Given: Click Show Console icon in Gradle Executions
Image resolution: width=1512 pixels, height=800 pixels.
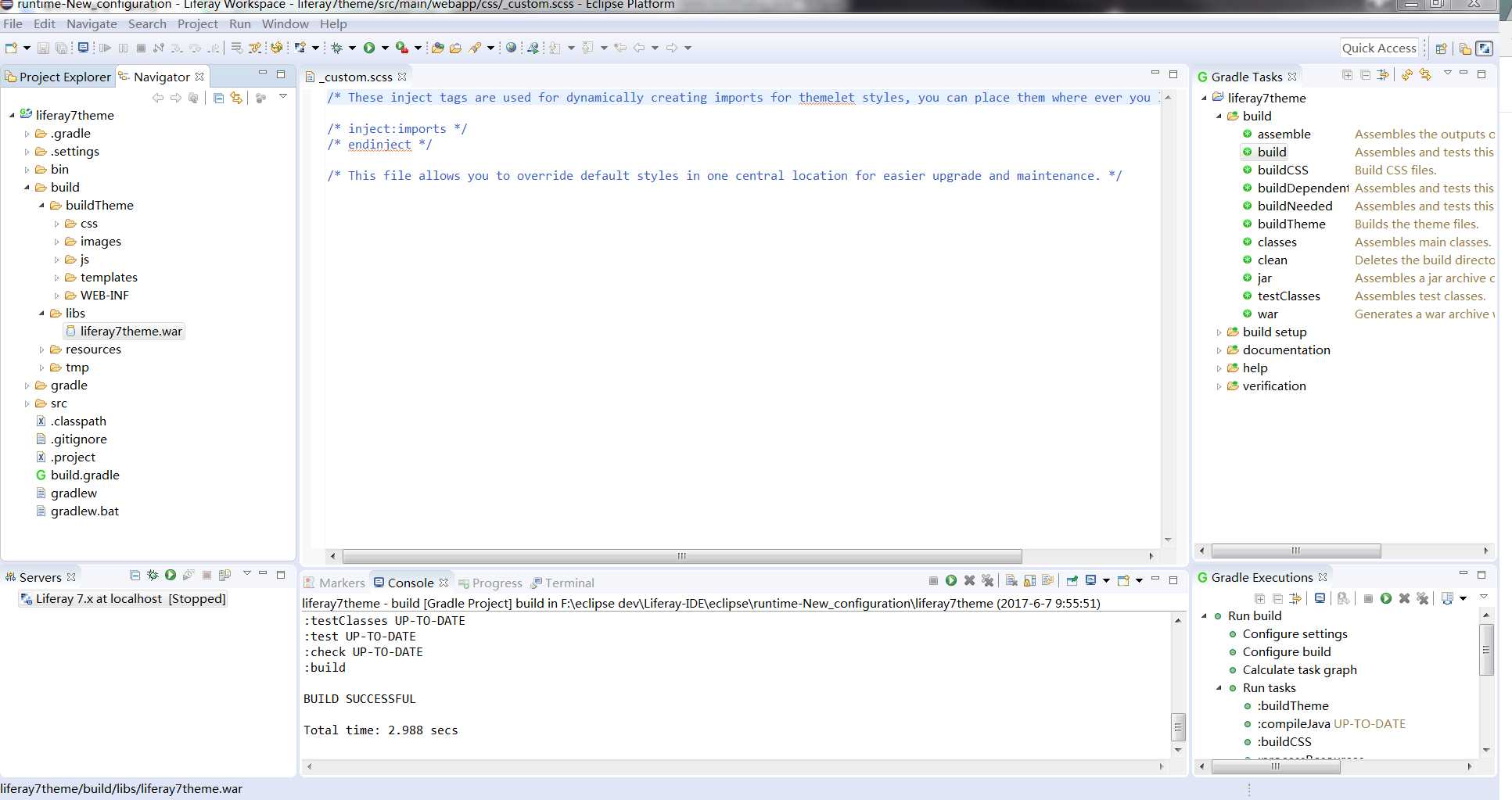Looking at the screenshot, I should point(1320,598).
